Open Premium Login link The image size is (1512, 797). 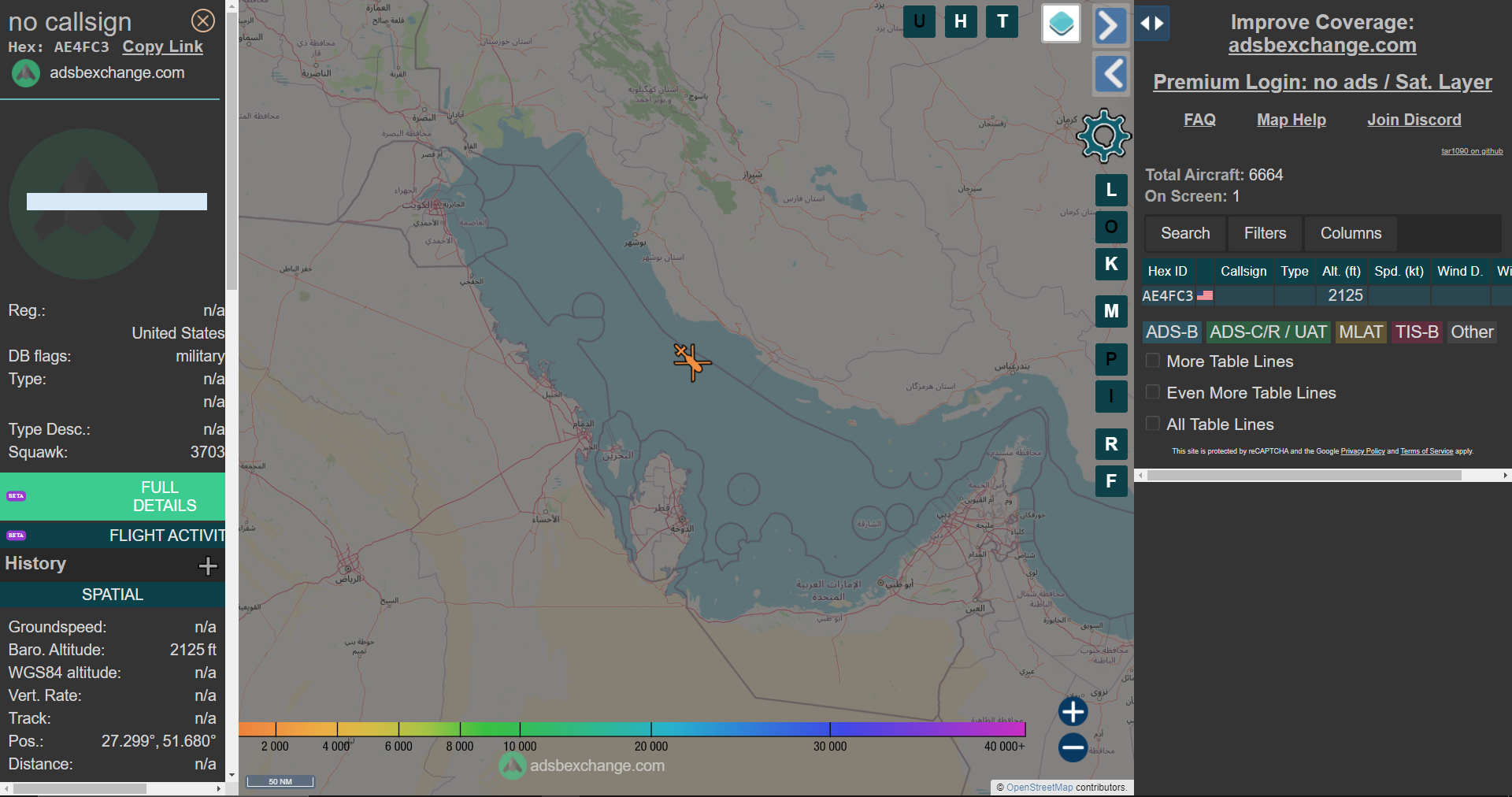coord(1322,82)
